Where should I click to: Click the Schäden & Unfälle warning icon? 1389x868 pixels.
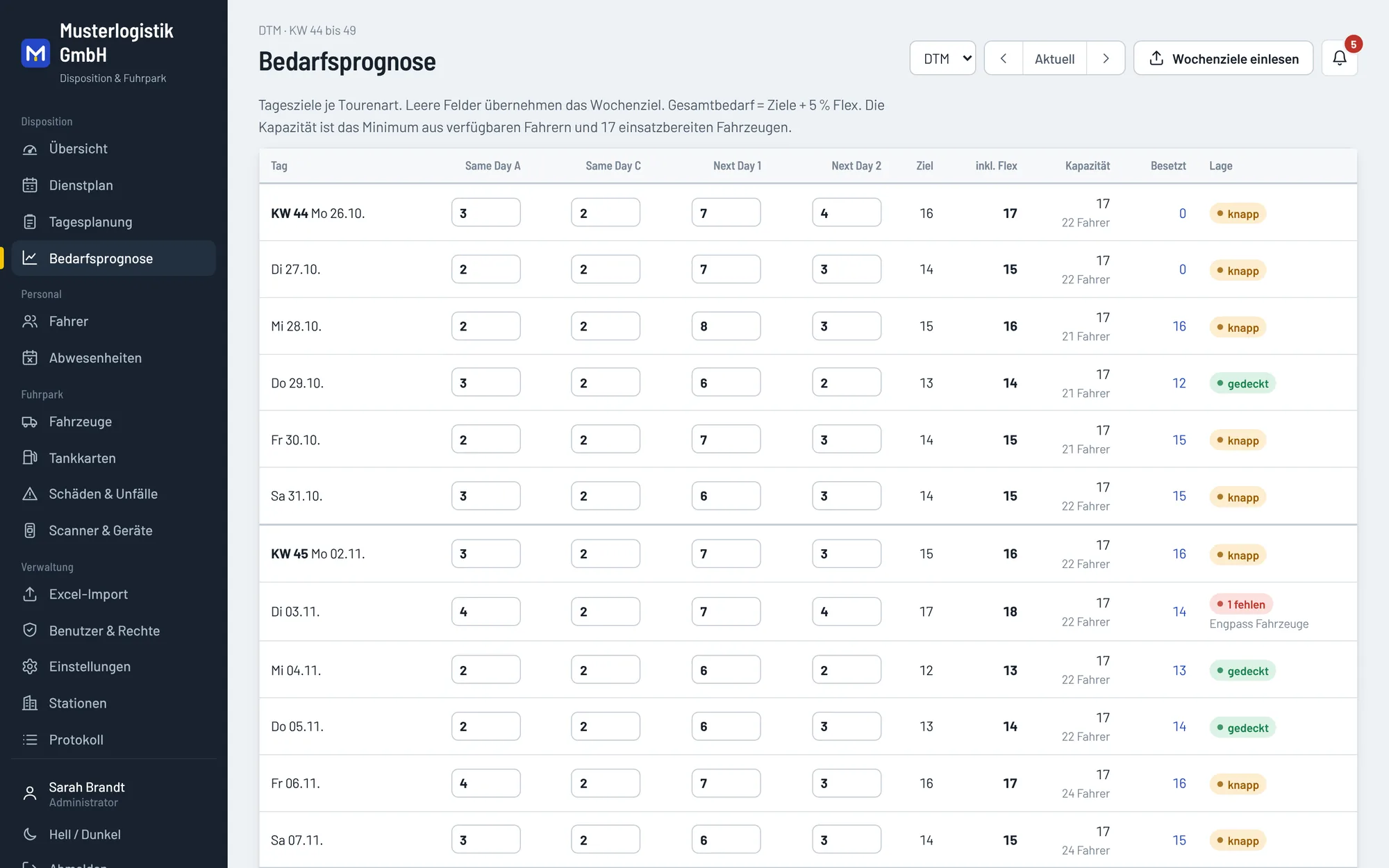coord(30,494)
